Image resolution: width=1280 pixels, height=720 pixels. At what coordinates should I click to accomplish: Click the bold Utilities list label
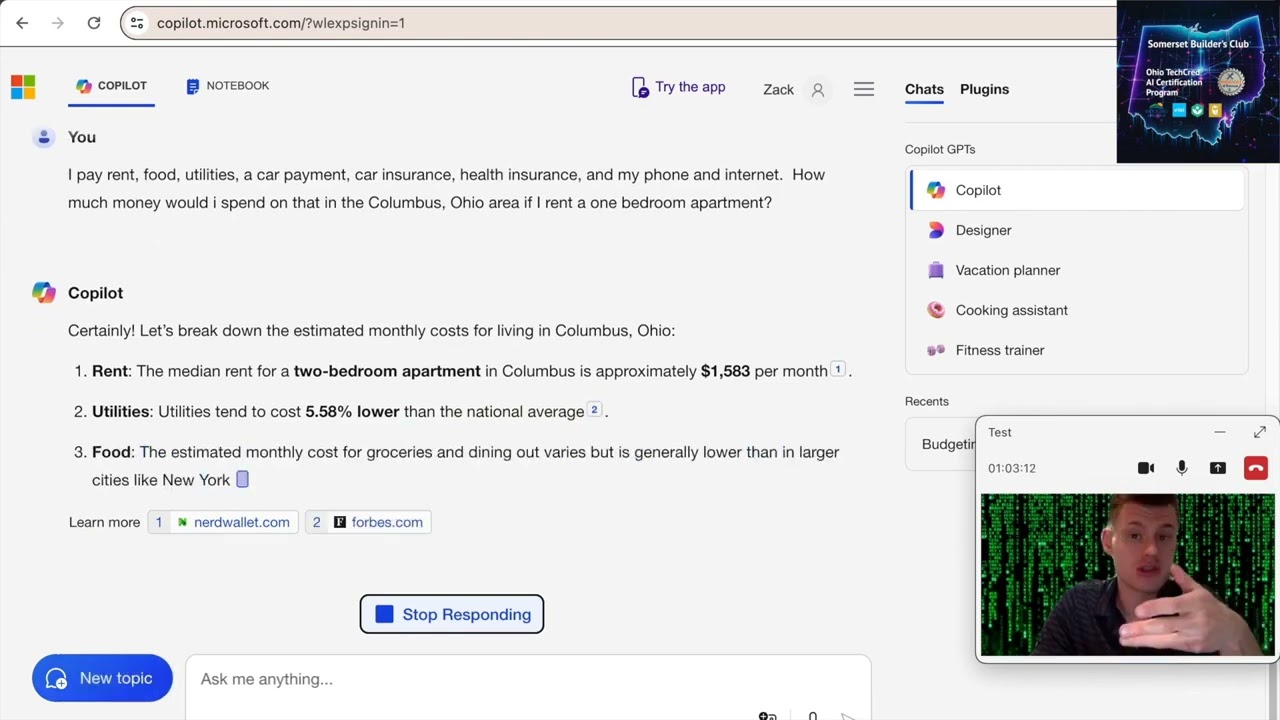click(120, 411)
